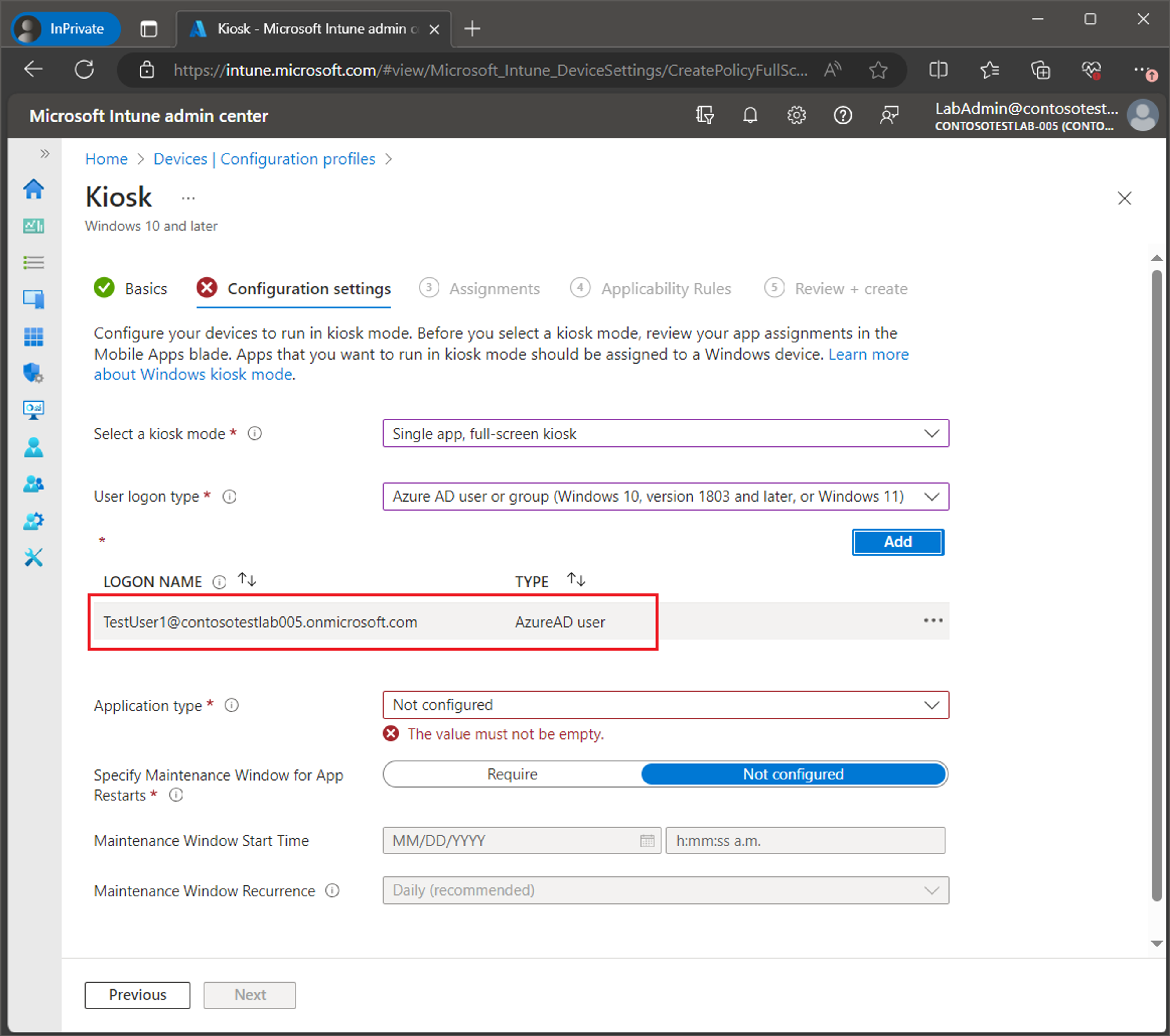1170x1036 pixels.
Task: Set Maintenance Window toggle to Require
Action: coord(512,775)
